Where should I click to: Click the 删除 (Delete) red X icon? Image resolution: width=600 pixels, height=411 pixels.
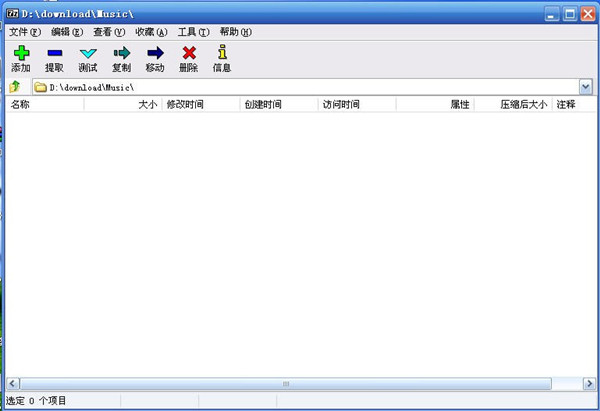tap(189, 53)
